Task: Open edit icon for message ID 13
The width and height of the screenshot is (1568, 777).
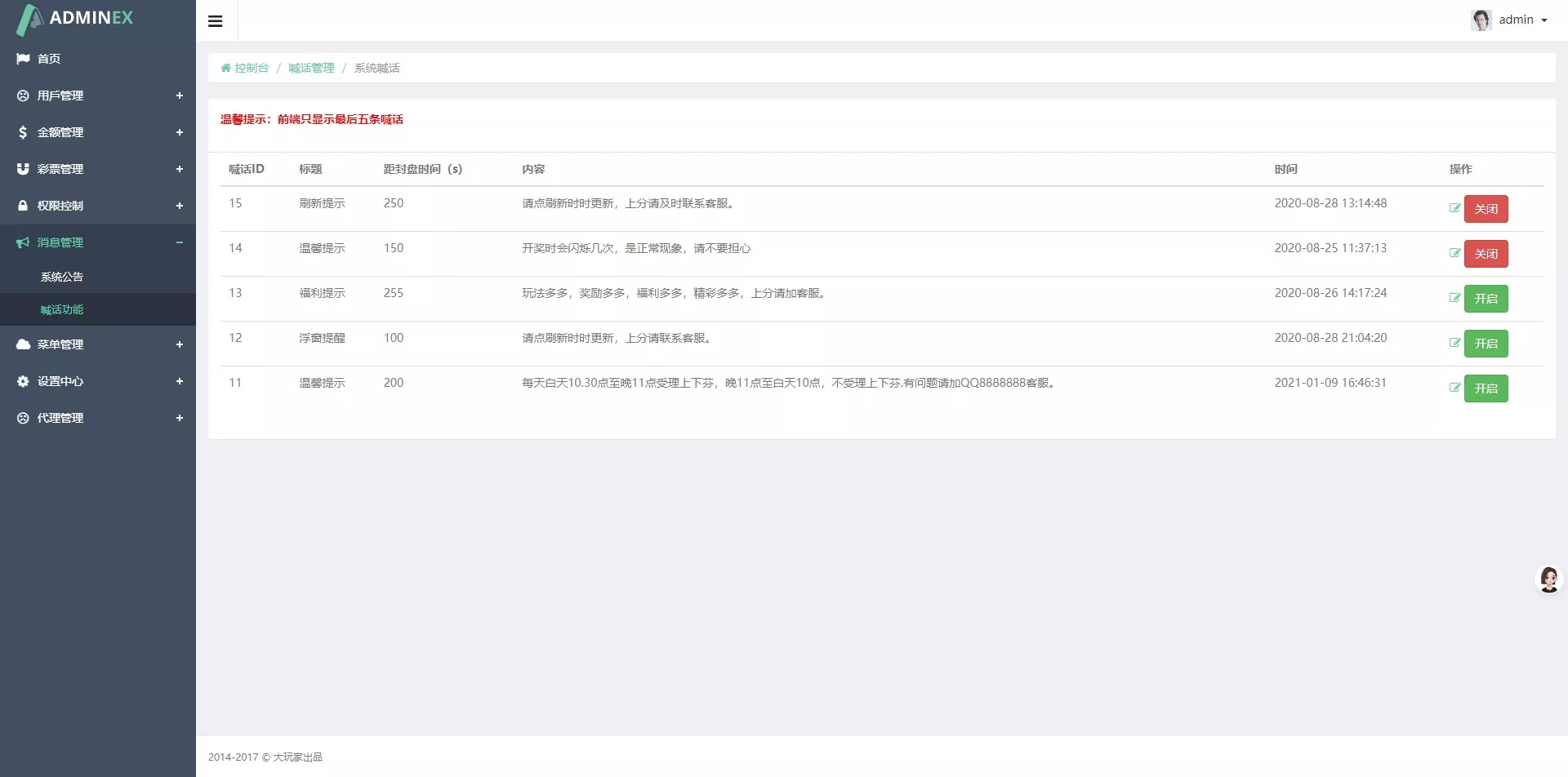Action: pyautogui.click(x=1454, y=298)
